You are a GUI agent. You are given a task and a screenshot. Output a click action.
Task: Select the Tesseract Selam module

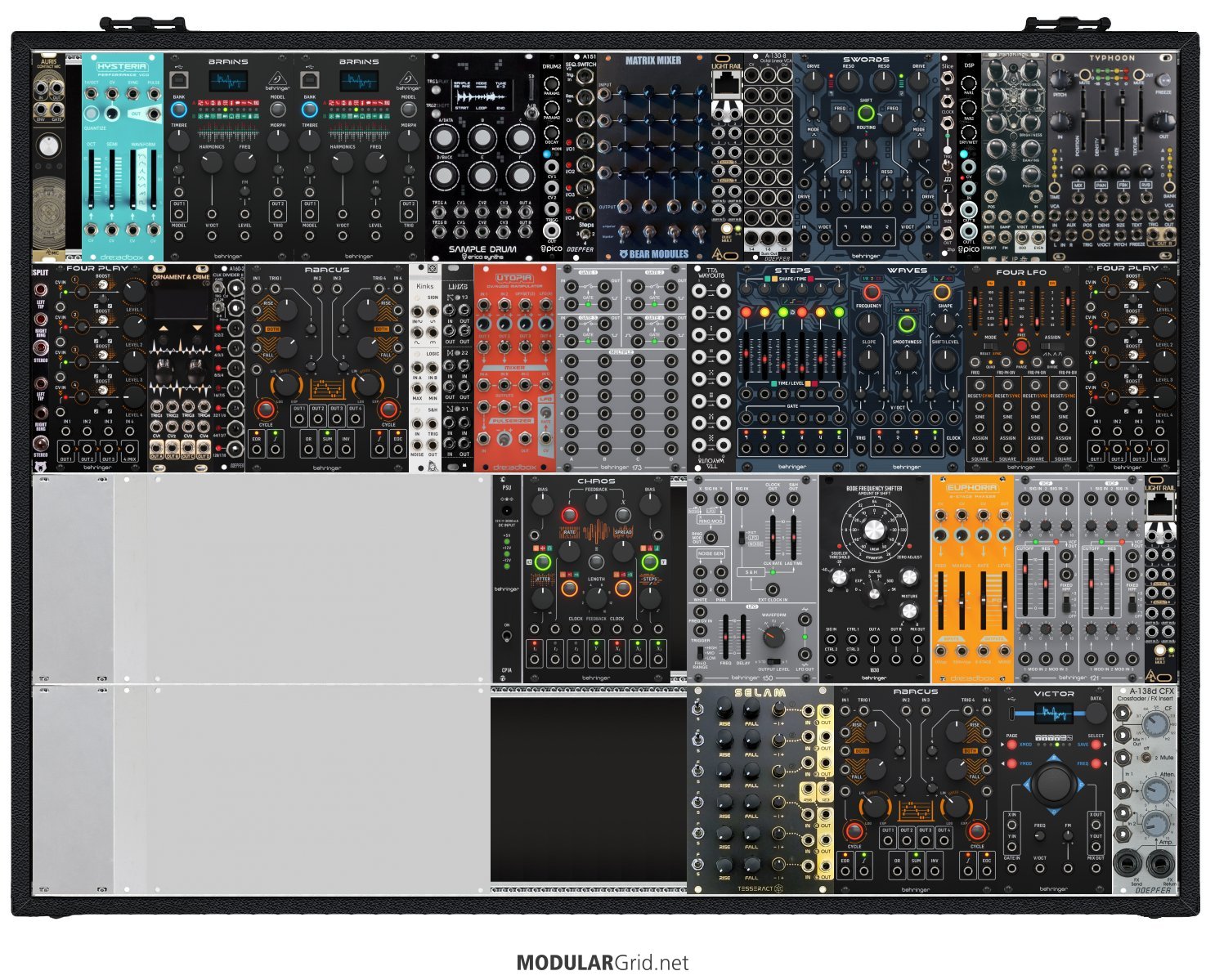[x=760, y=789]
